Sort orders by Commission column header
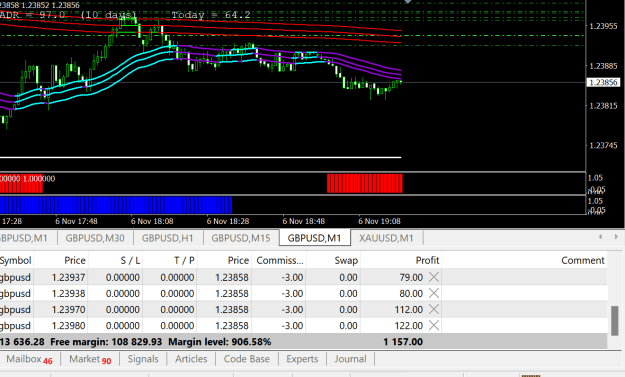 (280, 260)
